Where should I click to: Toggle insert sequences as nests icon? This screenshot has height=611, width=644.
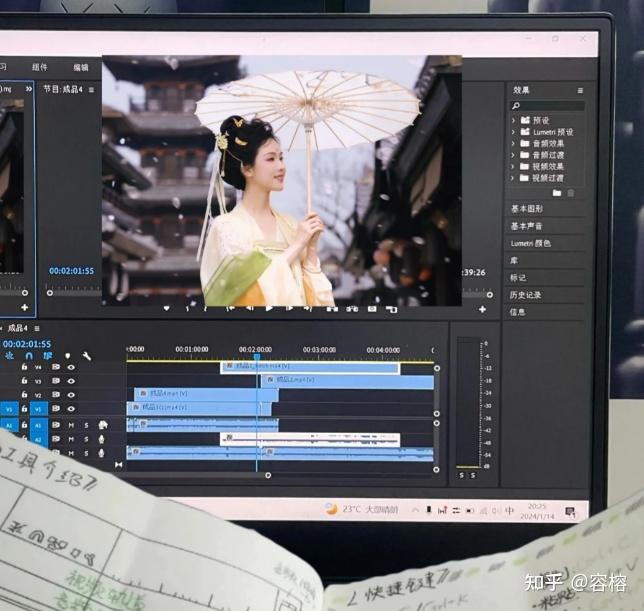[x=9, y=356]
